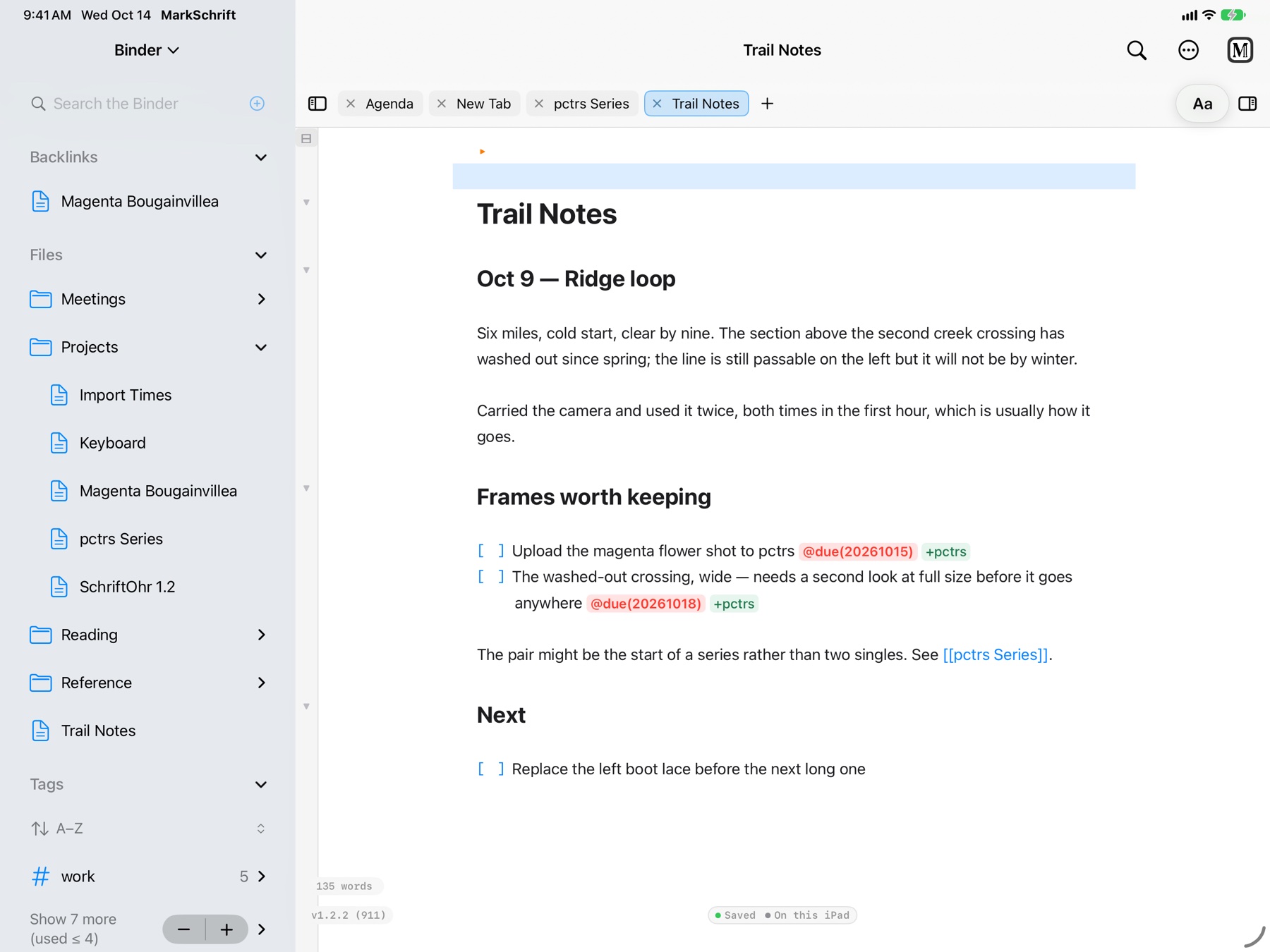Fold the Frames worth keeping heading
The image size is (1270, 952).
tap(306, 488)
